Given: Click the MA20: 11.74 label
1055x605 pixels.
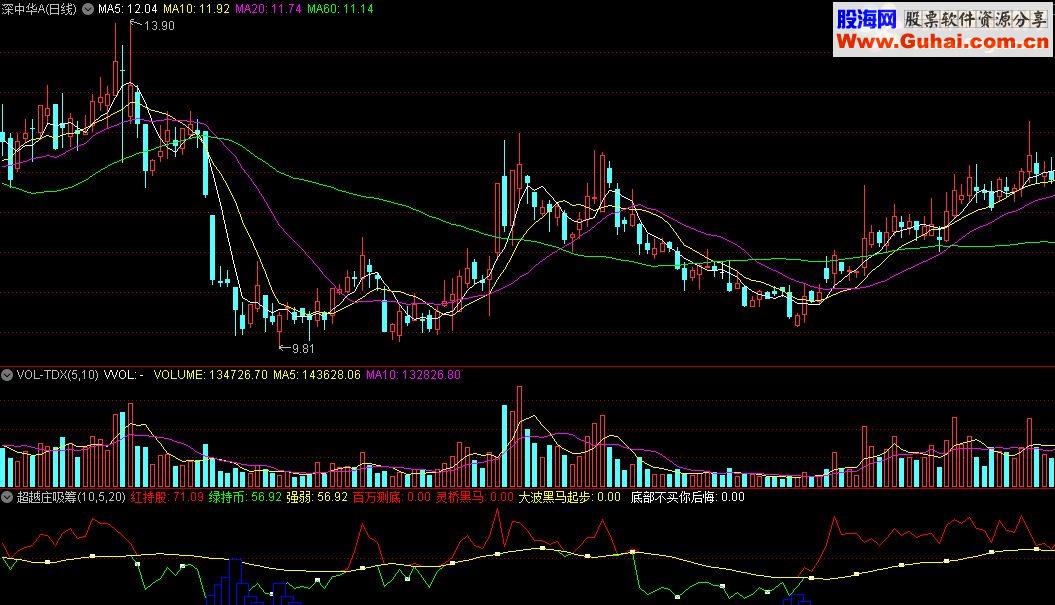Looking at the screenshot, I should coord(268,9).
